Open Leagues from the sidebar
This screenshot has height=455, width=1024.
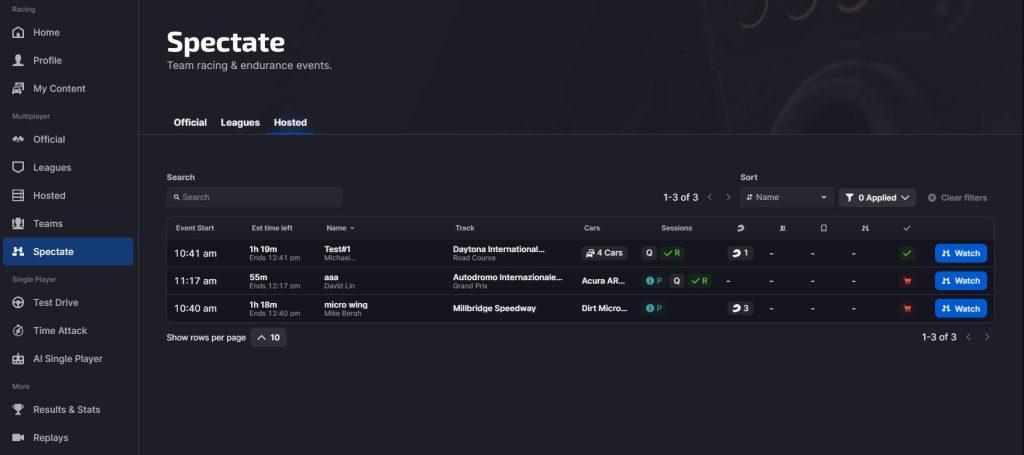(52, 167)
